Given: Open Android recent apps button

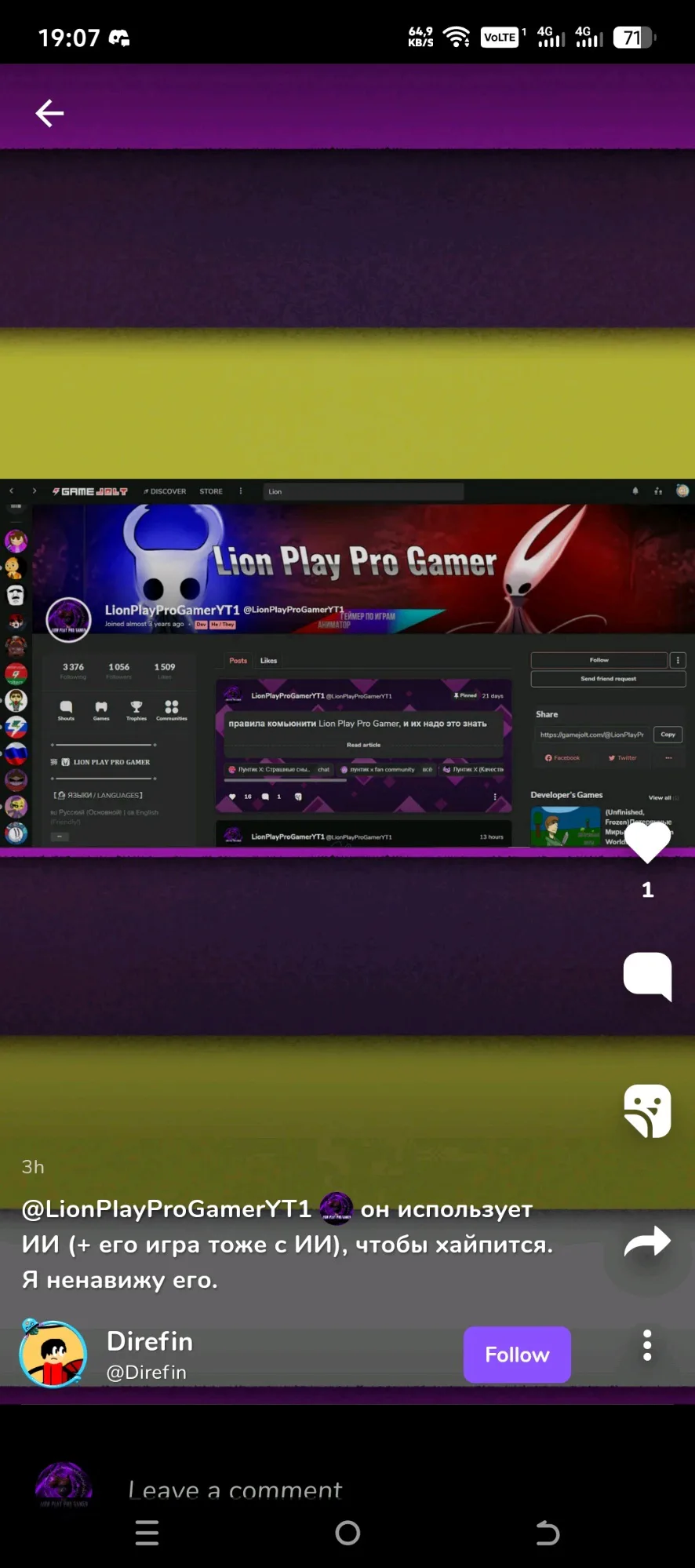Looking at the screenshot, I should (147, 1533).
